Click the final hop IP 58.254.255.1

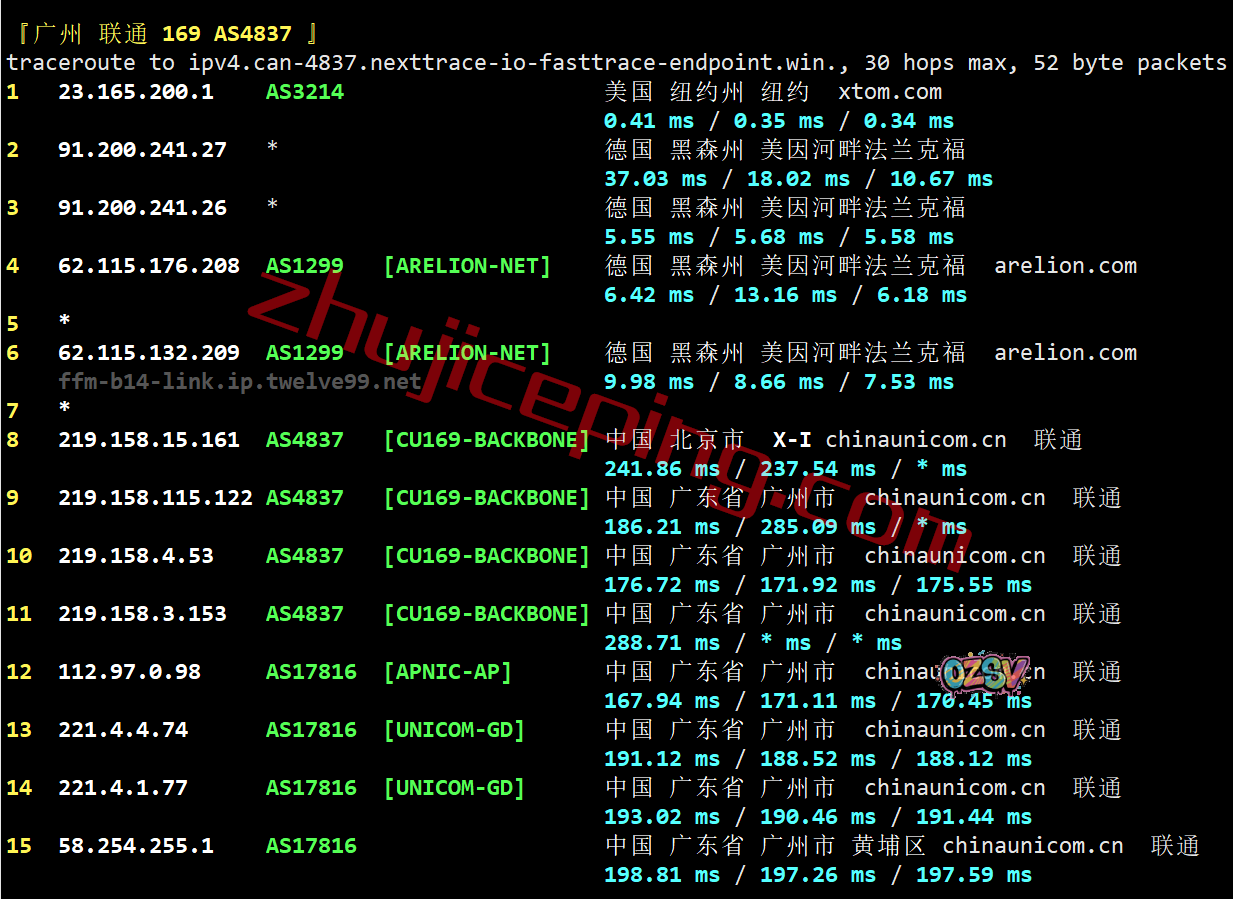135,846
